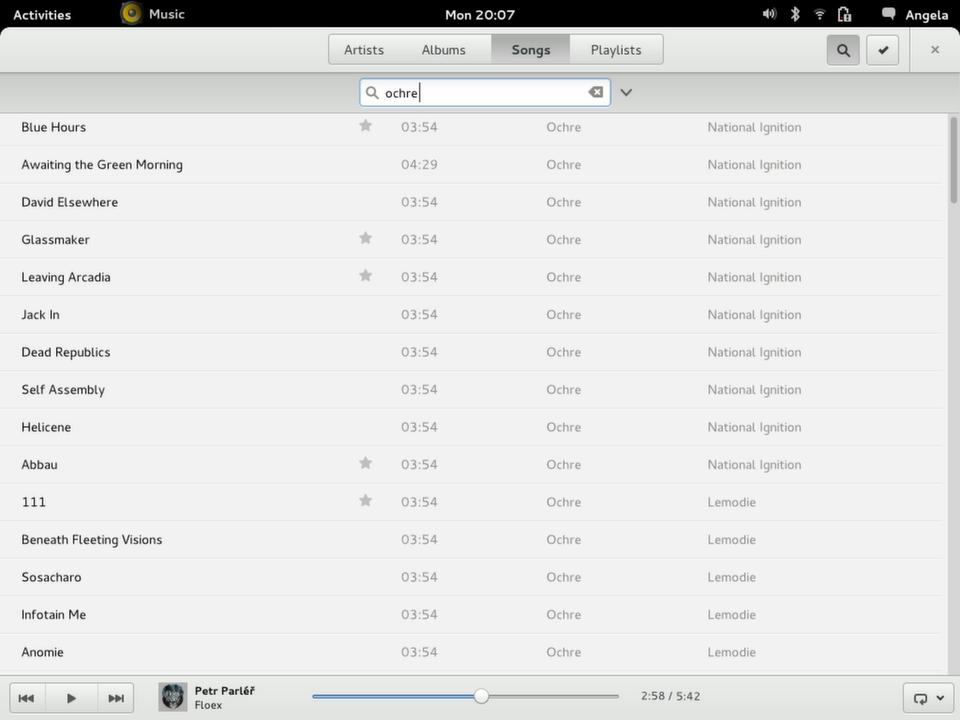Open the Angela user menu
Image resolution: width=960 pixels, height=720 pixels.
click(926, 15)
